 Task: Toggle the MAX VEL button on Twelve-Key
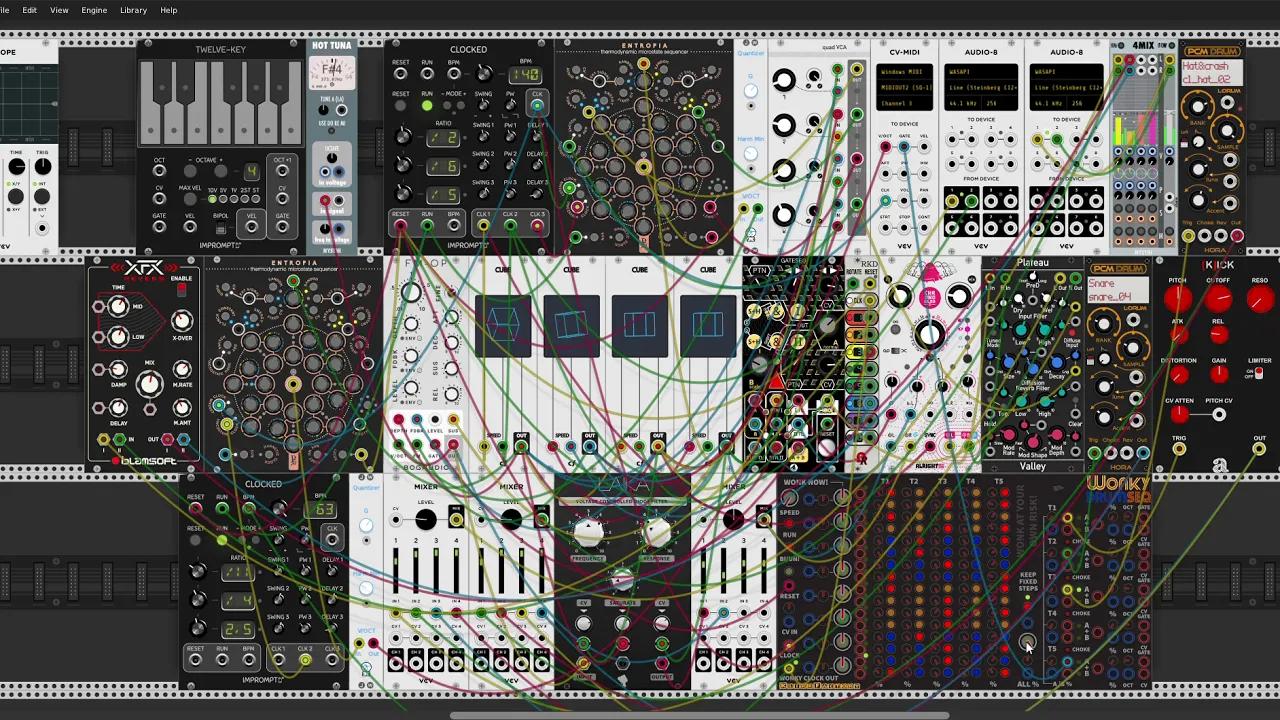point(190,199)
